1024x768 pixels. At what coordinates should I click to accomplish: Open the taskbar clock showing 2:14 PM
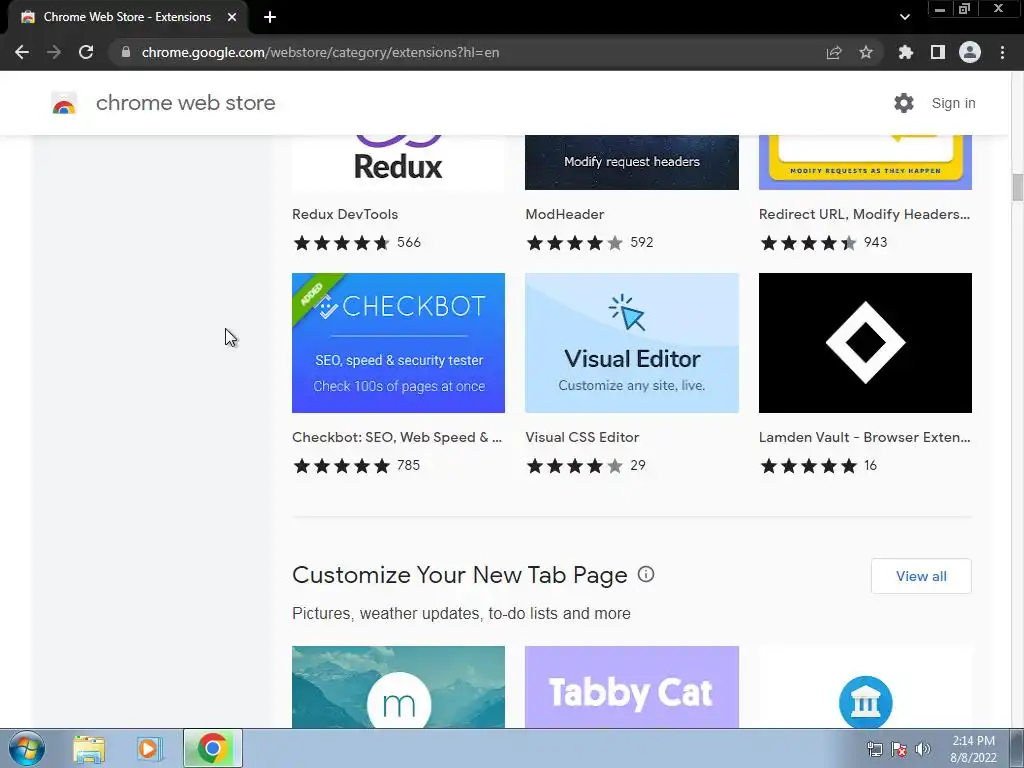point(973,749)
